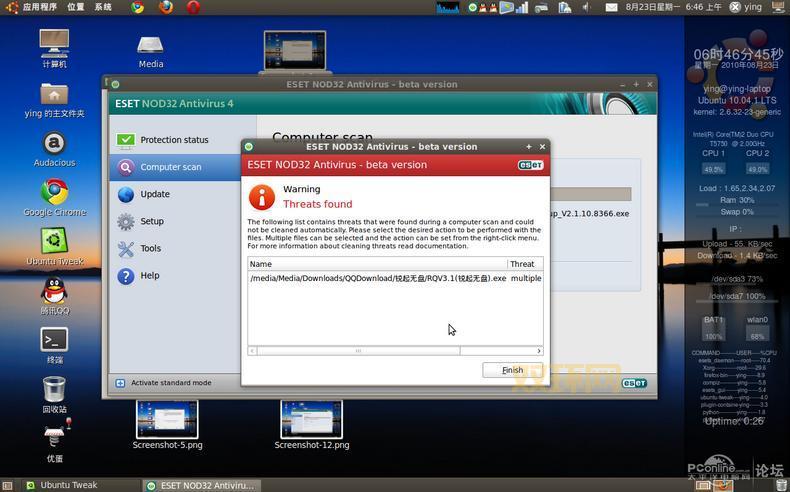The height and width of the screenshot is (492, 790).
Task: Click the Finish button in threats dialog
Action: pyautogui.click(x=512, y=370)
